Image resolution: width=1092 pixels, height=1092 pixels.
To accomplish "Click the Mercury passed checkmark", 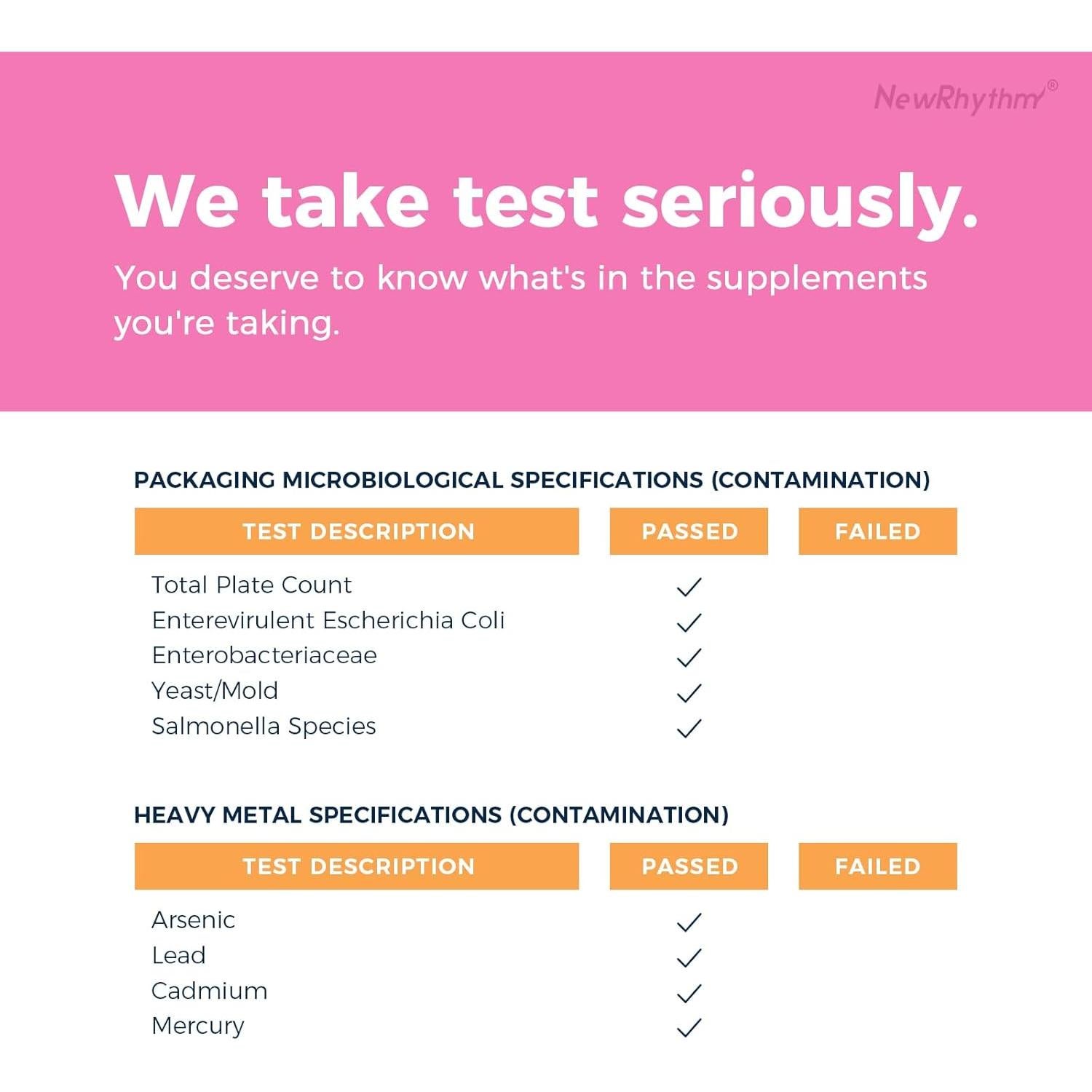I will [x=689, y=1027].
